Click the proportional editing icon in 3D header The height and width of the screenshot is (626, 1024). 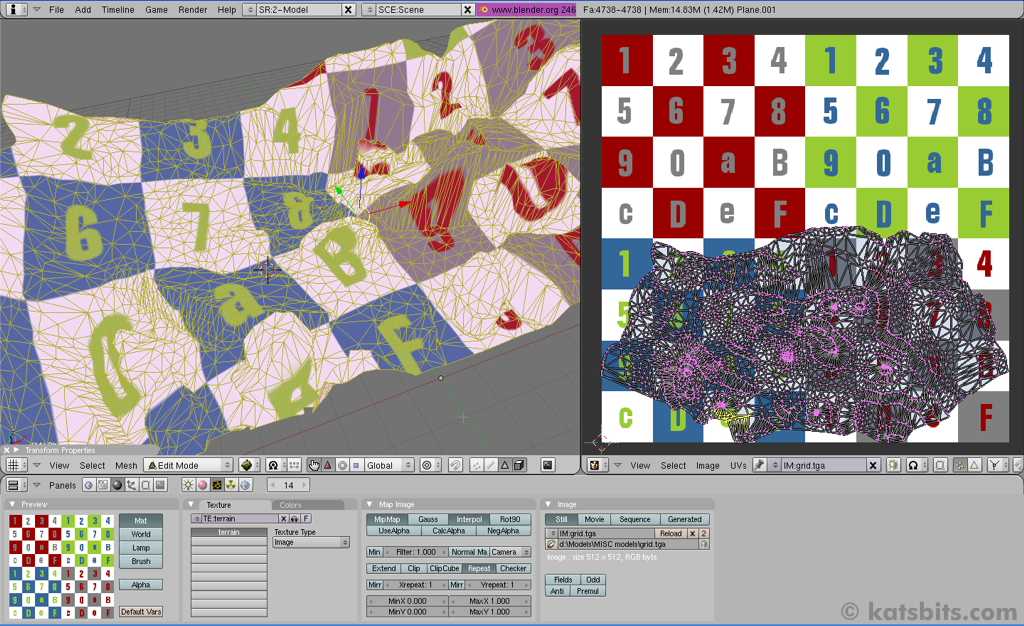(429, 465)
